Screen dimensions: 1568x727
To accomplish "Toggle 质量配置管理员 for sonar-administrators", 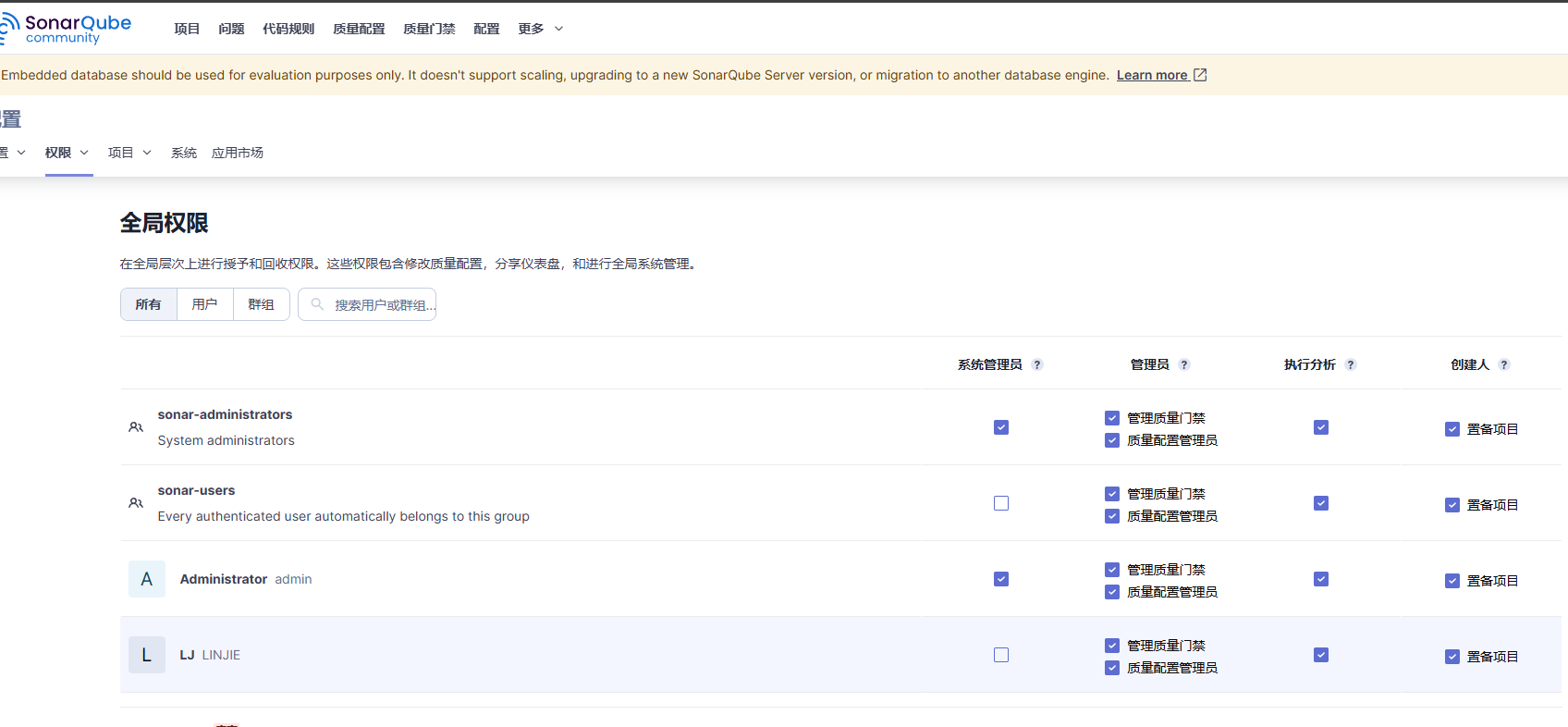I will pyautogui.click(x=1112, y=440).
